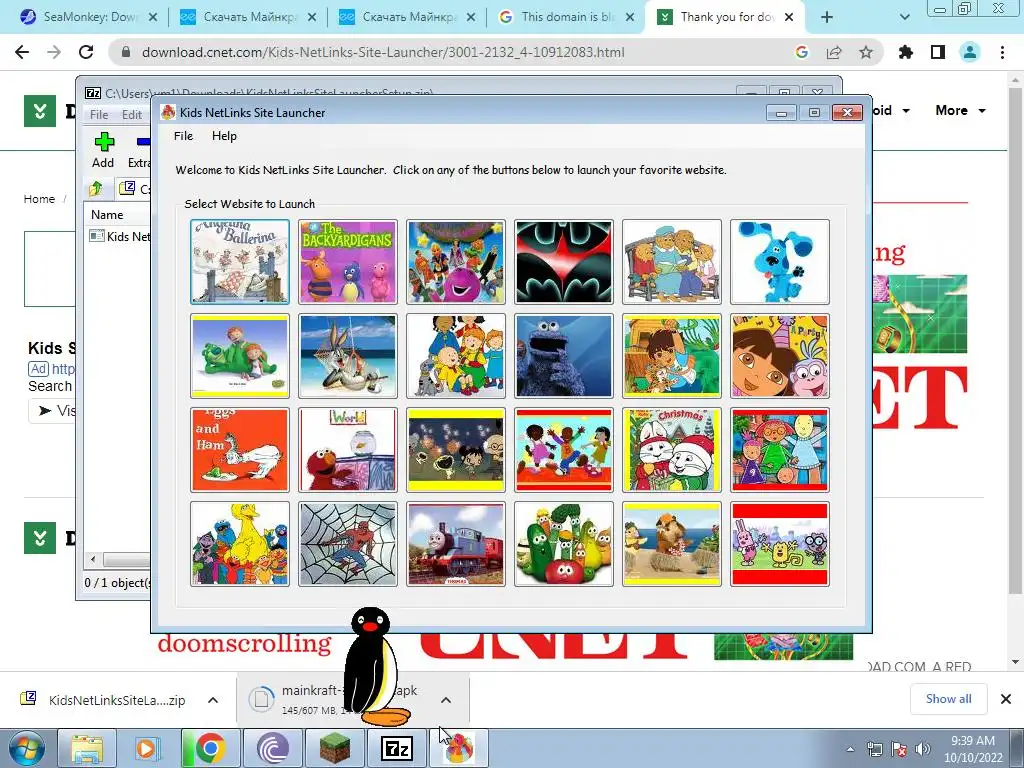Launch the Dora the Explorer website
This screenshot has width=1024, height=768.
click(780, 356)
